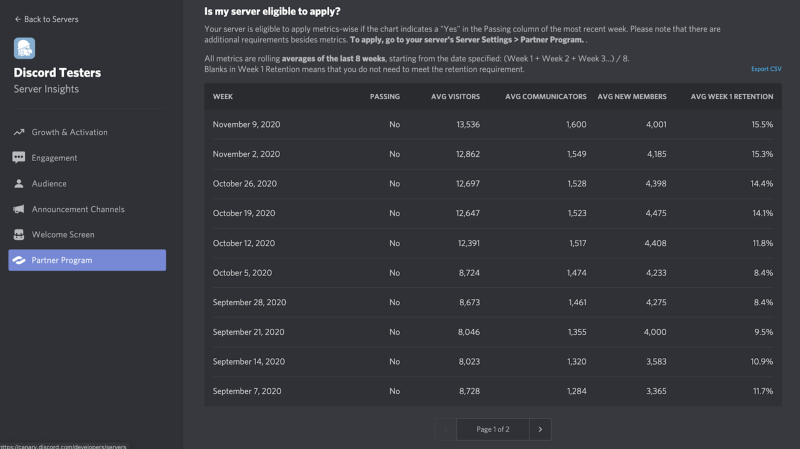The image size is (800, 449).
Task: Click the Avg Week 1 Retention header
Action: click(732, 96)
